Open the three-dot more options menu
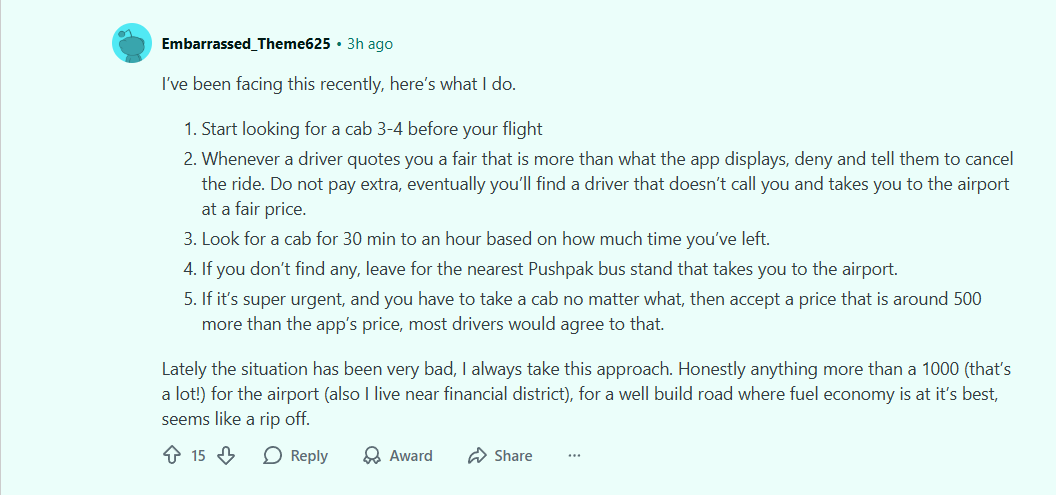Viewport: 1056px width, 495px height. (x=574, y=456)
